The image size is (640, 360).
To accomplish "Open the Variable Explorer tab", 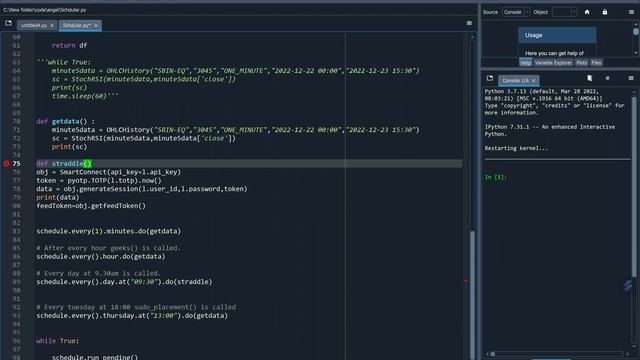I will point(553,63).
